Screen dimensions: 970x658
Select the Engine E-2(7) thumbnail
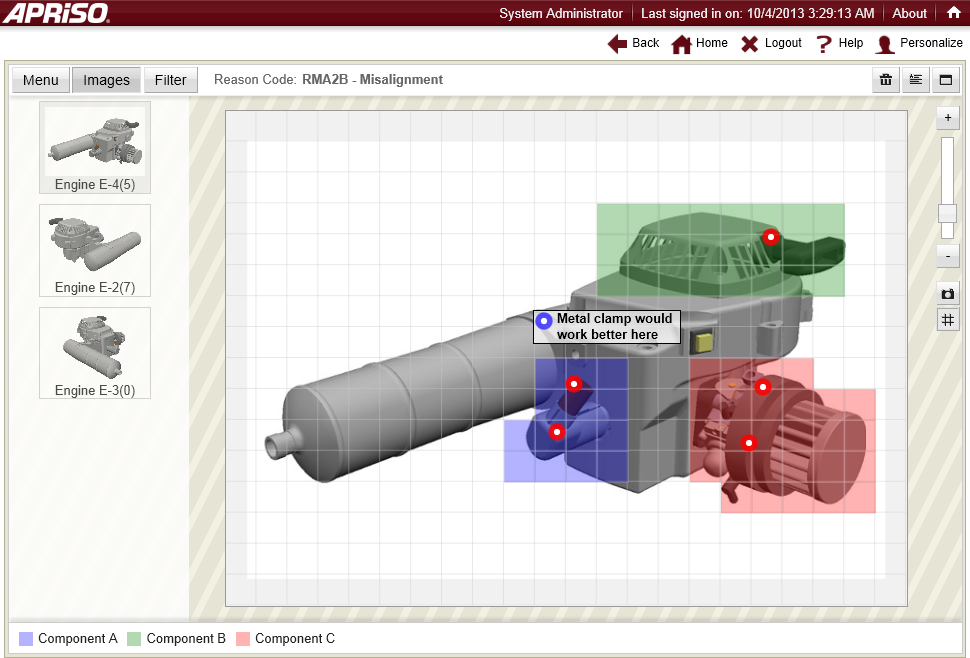(94, 250)
